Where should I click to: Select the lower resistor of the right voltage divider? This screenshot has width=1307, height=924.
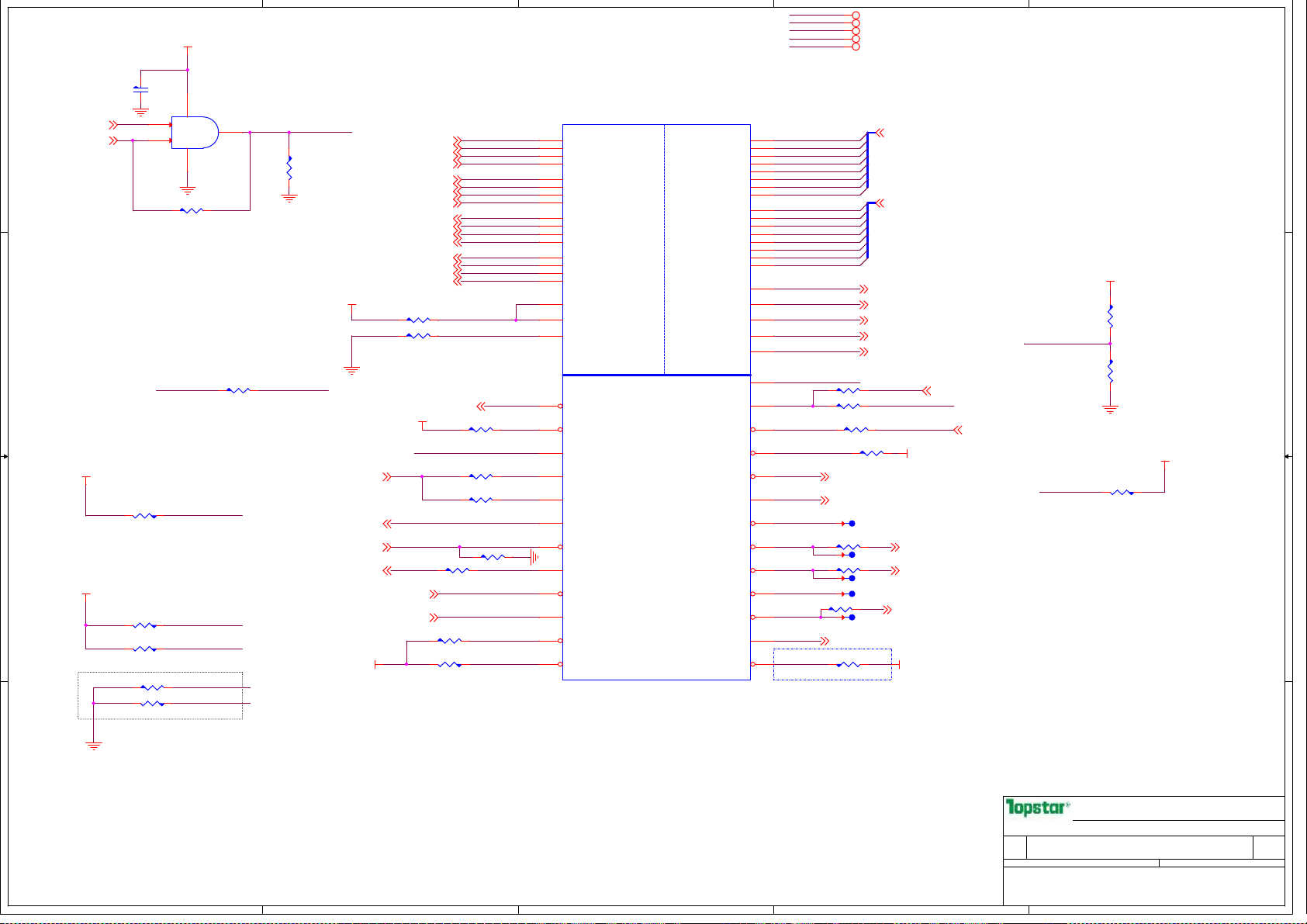click(x=1110, y=372)
